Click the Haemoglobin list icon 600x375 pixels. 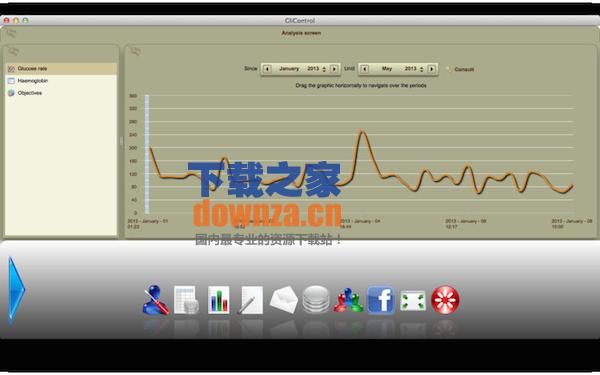[x=11, y=81]
